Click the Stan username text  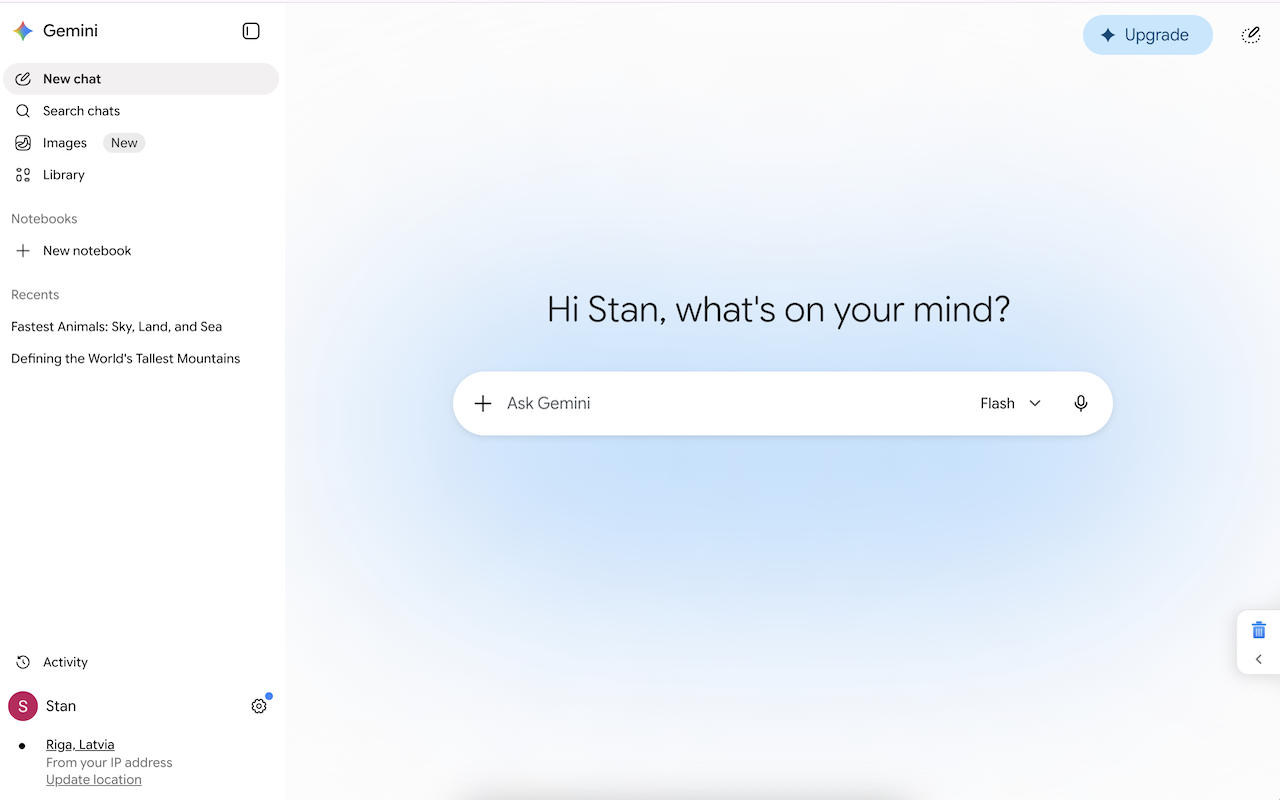(x=61, y=706)
